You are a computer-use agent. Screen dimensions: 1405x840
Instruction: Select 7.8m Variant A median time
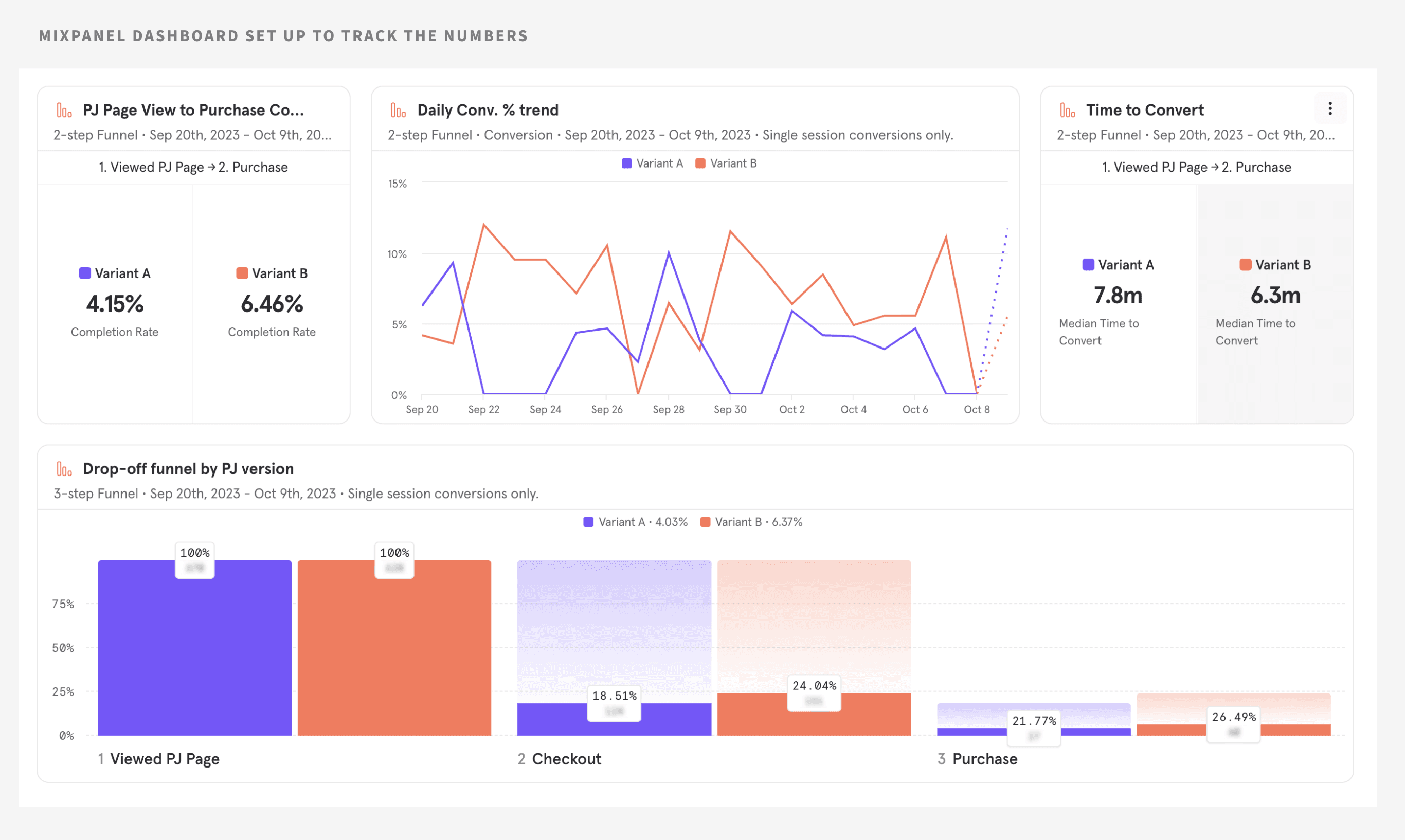pyautogui.click(x=1118, y=296)
